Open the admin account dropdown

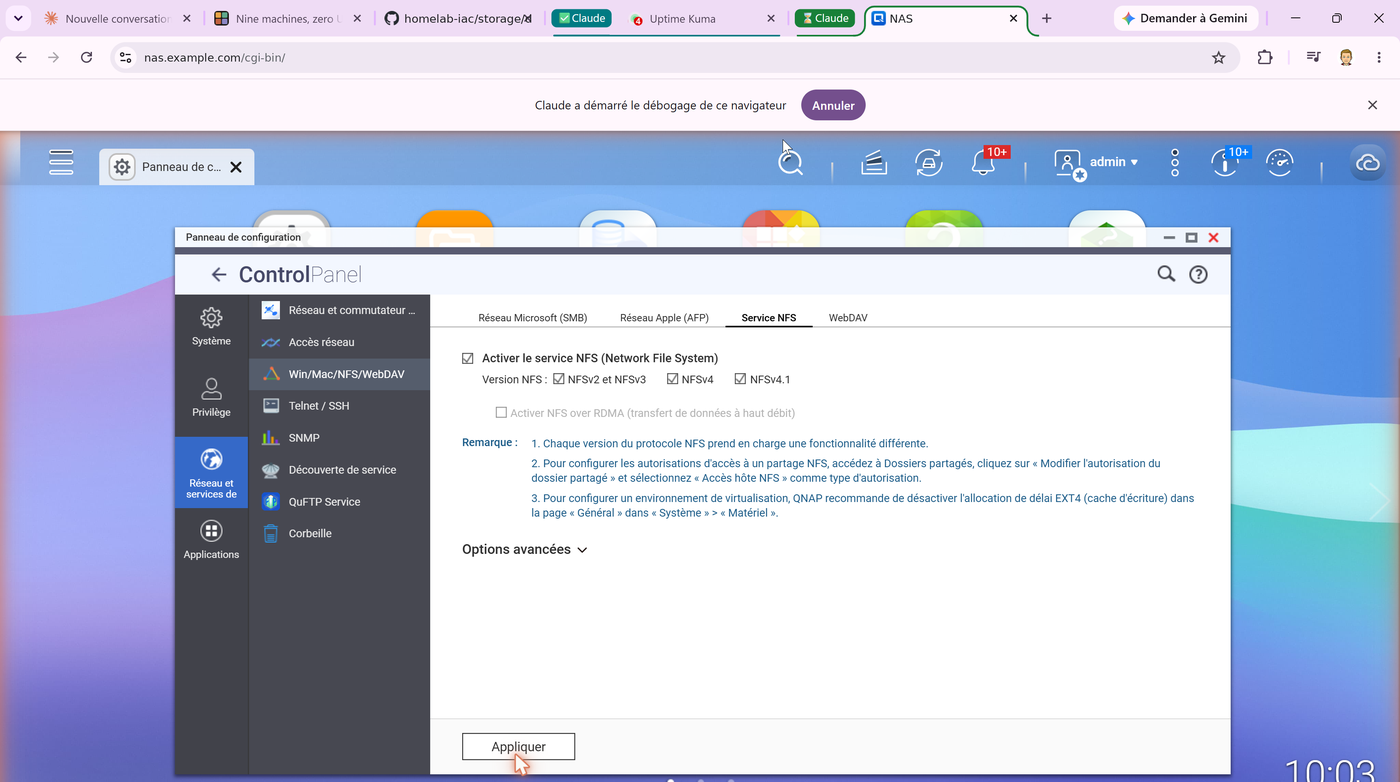tap(1114, 162)
